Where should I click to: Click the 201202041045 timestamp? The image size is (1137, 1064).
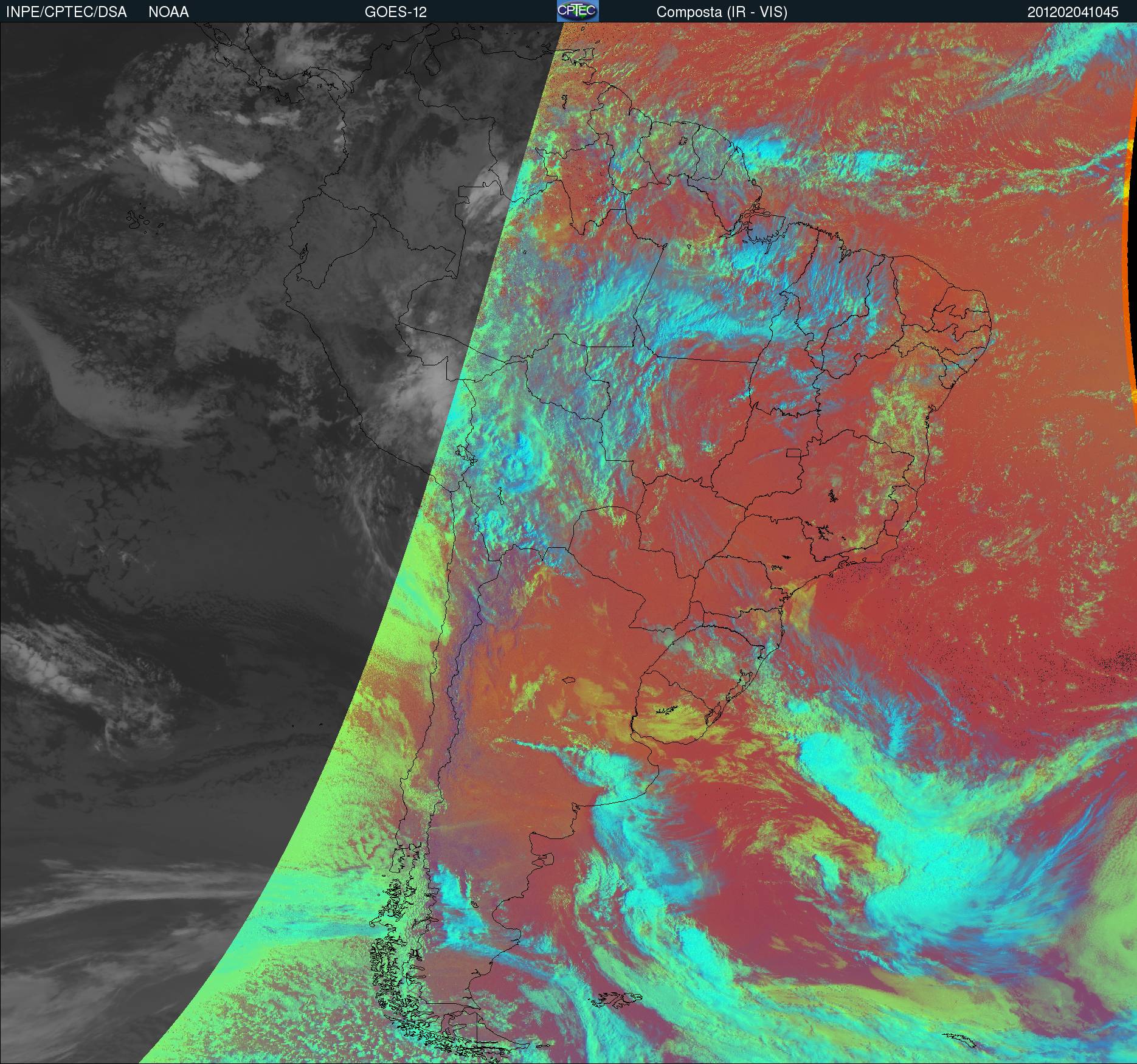click(x=1073, y=12)
